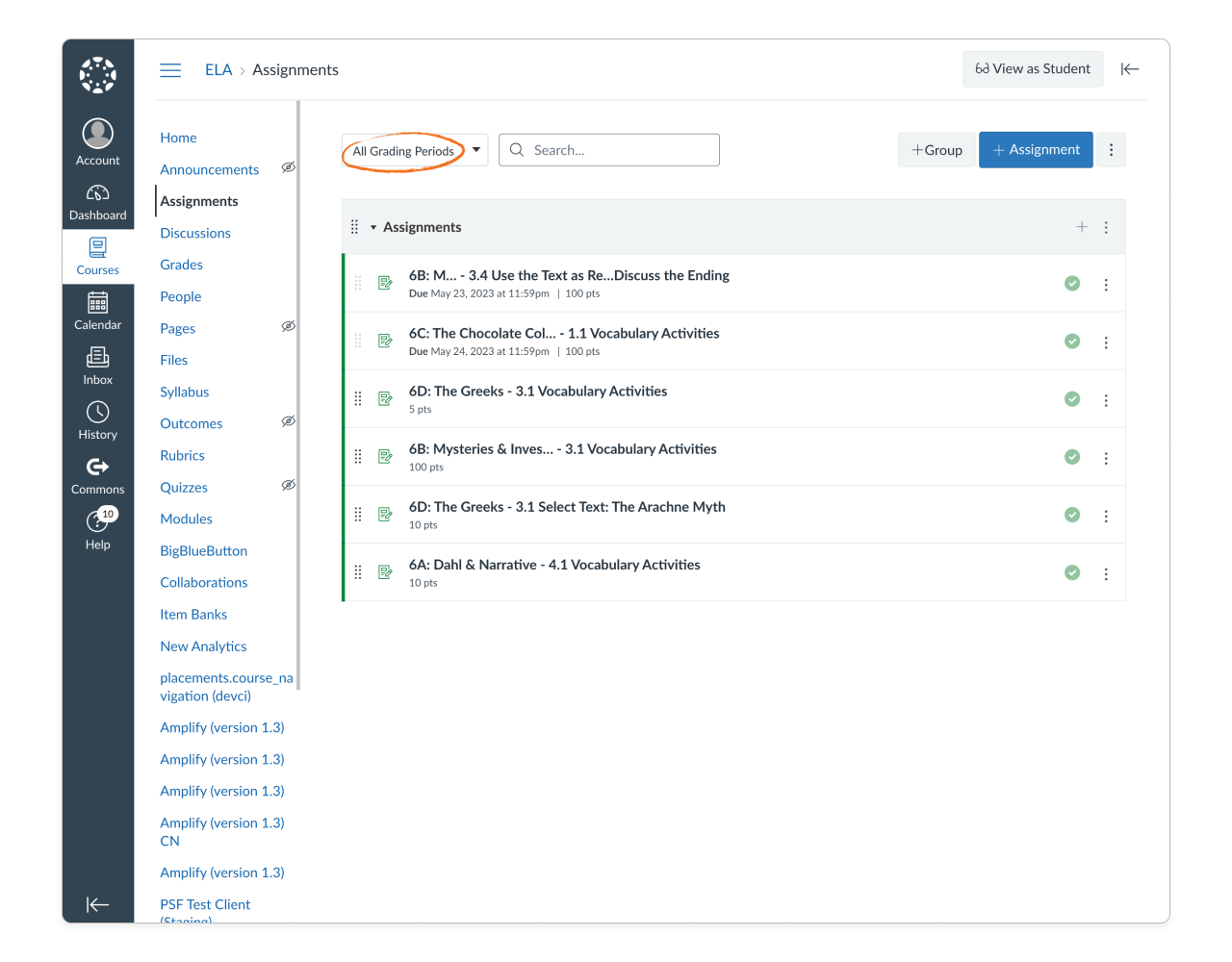Click the assignment icon next to 6D: The Greeks
Viewport: 1232px width, 962px height.
click(x=385, y=398)
